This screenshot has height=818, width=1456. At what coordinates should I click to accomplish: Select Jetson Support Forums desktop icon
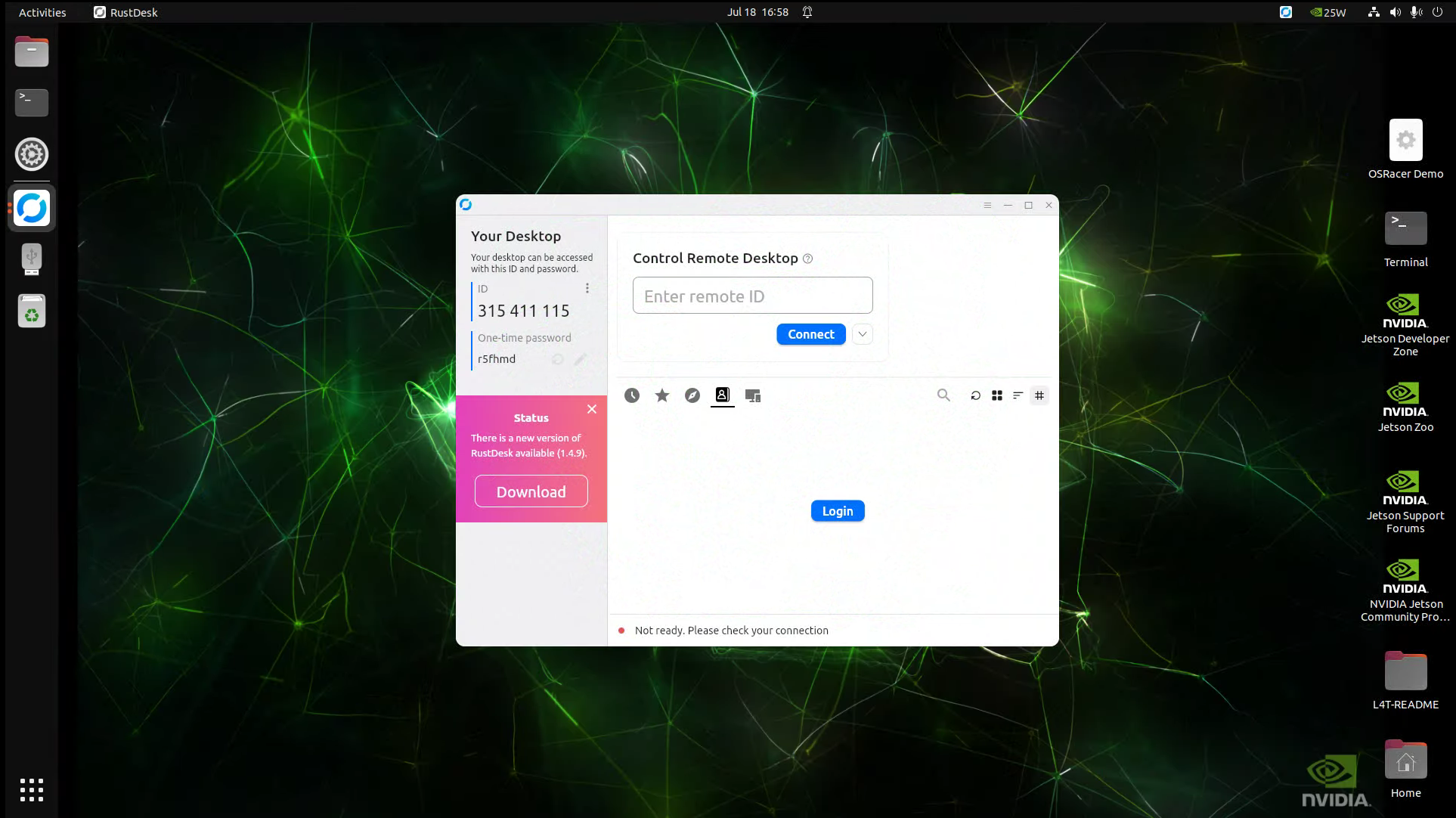tap(1405, 502)
